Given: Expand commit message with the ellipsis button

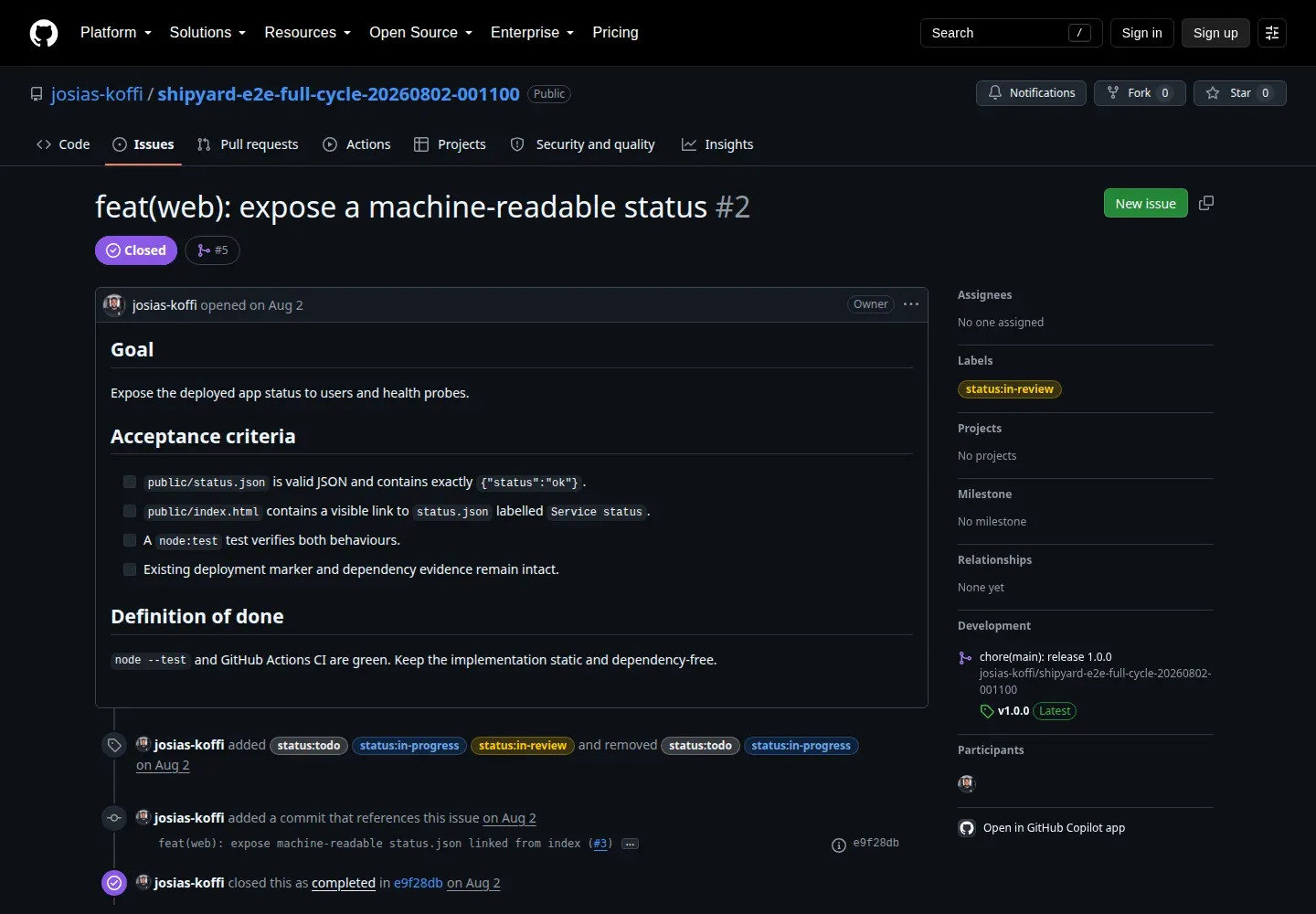Looking at the screenshot, I should point(630,844).
